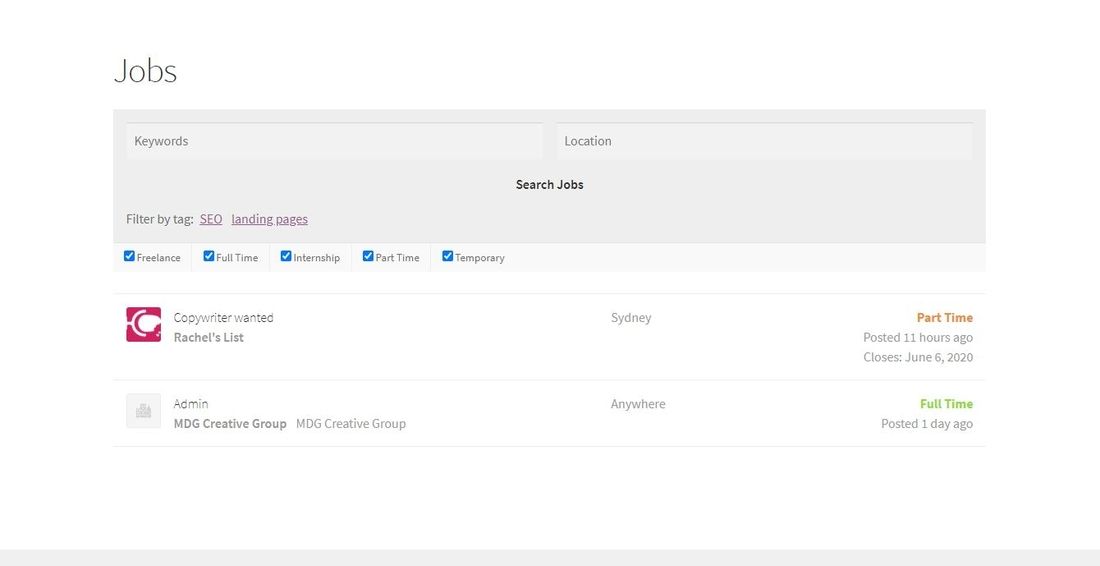Uncheck the Part Time filter checkbox
1100x566 pixels.
coord(368,256)
